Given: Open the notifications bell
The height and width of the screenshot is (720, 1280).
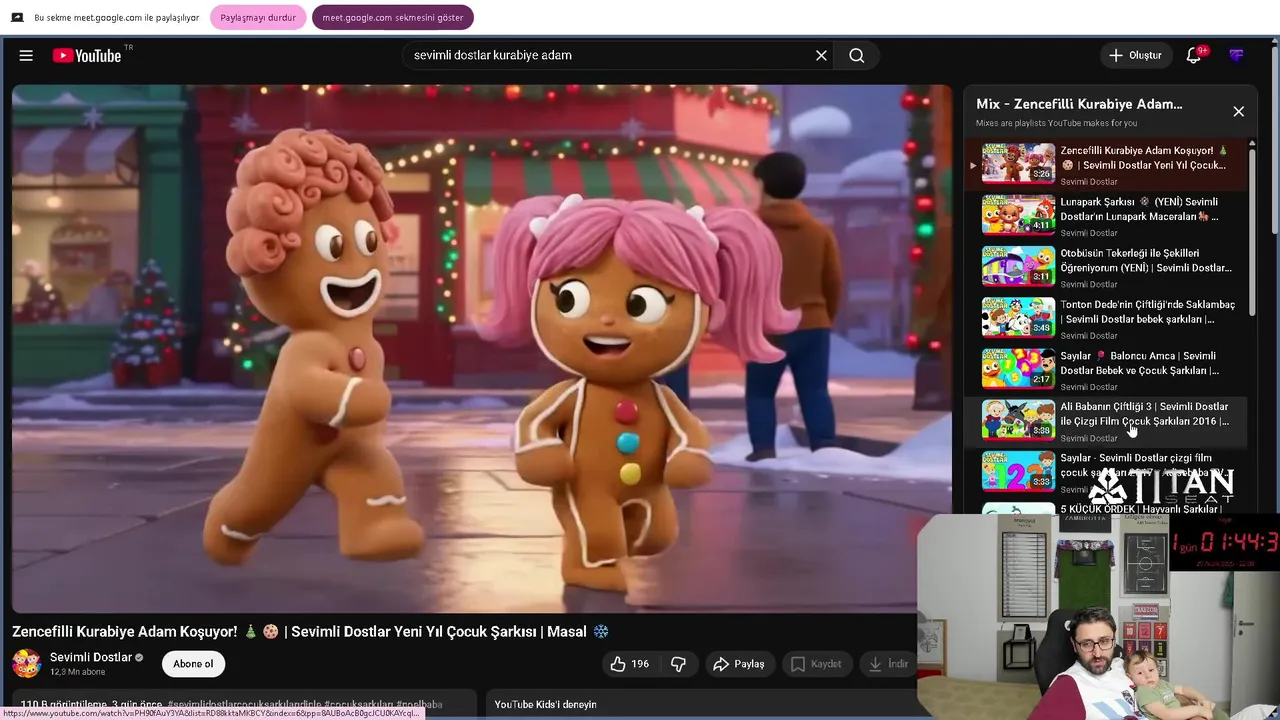Looking at the screenshot, I should tap(1194, 56).
